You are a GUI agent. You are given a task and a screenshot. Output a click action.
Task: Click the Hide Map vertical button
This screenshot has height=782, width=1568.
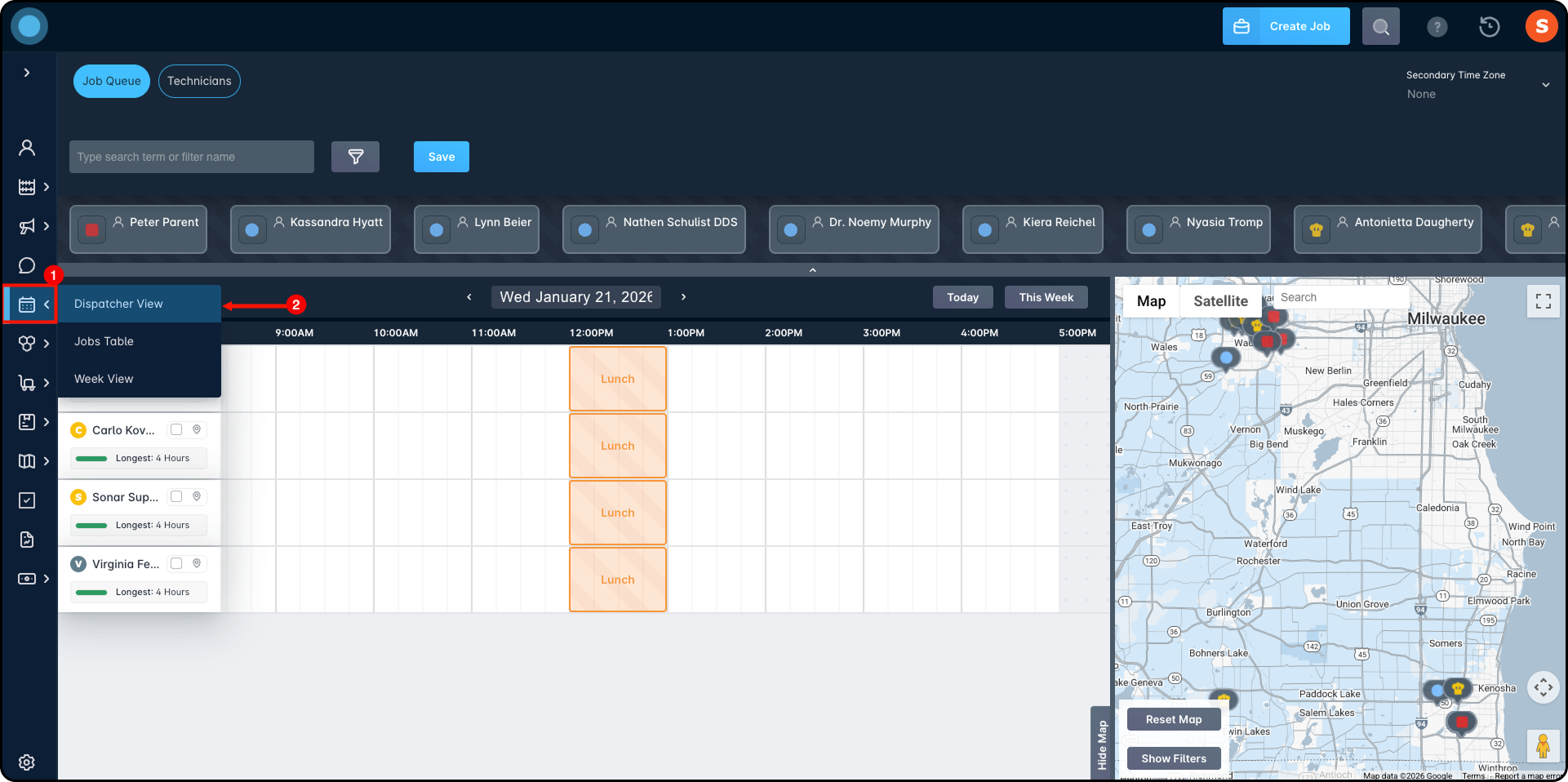coord(1101,744)
